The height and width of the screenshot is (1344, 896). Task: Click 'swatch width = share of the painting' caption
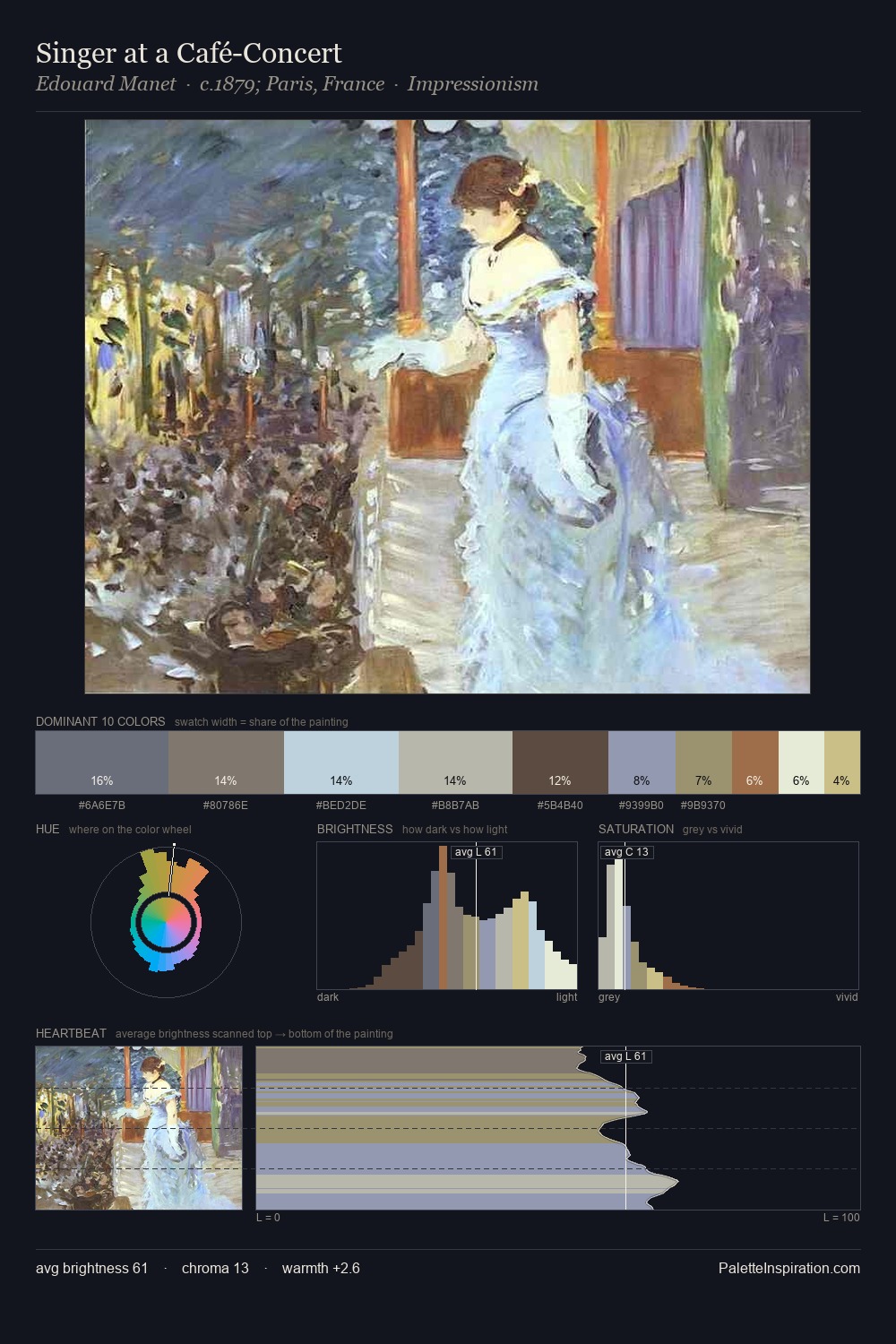tap(262, 722)
